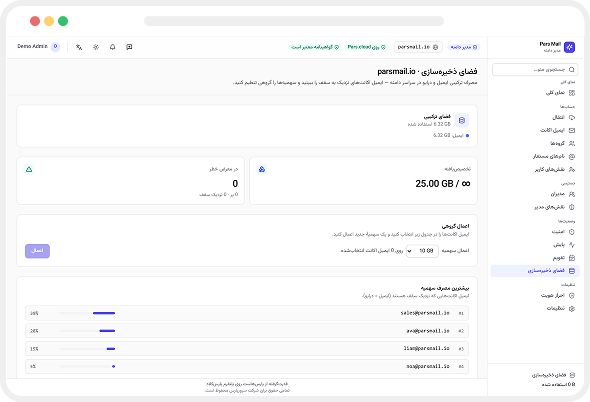The height and width of the screenshot is (402, 590).
Task: Click the 25.00 GB / ∞ allocated value
Action: [442, 184]
